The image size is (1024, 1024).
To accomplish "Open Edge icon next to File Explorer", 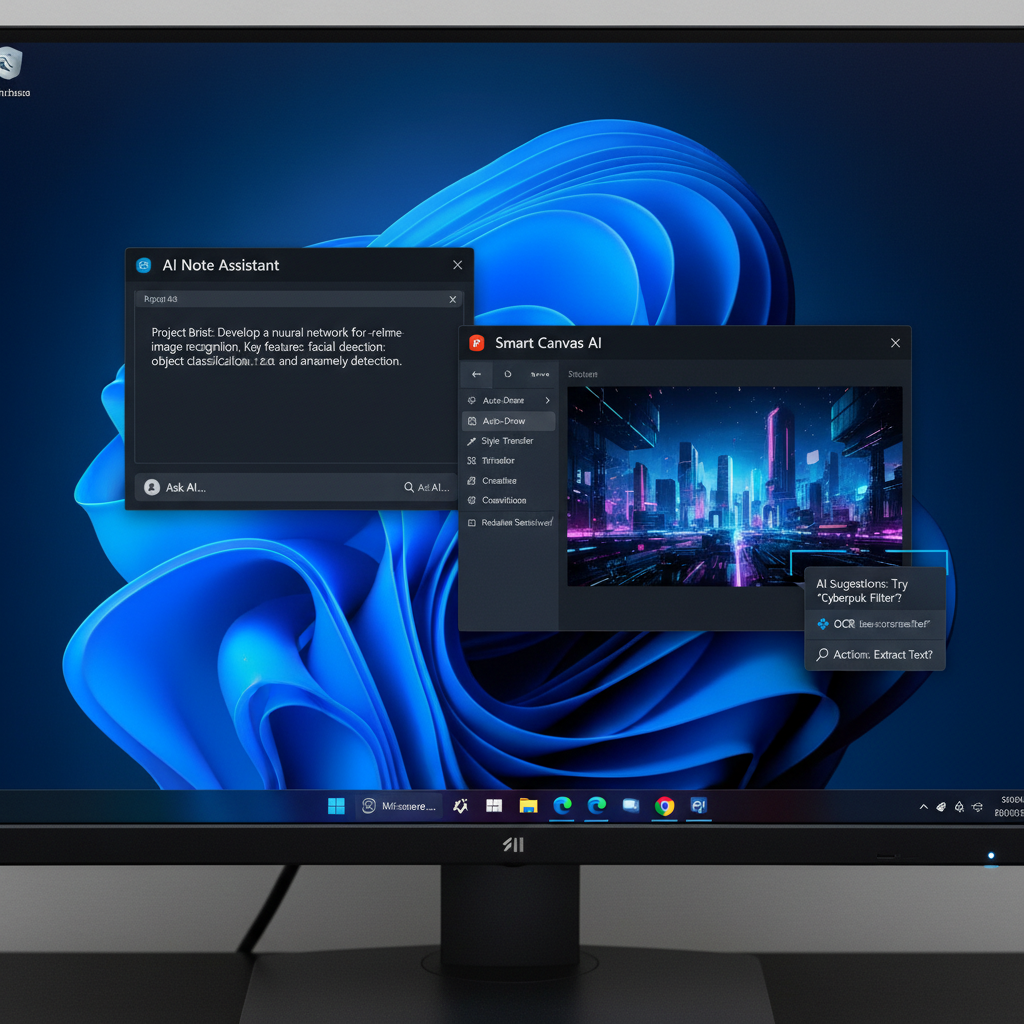I will click(562, 806).
